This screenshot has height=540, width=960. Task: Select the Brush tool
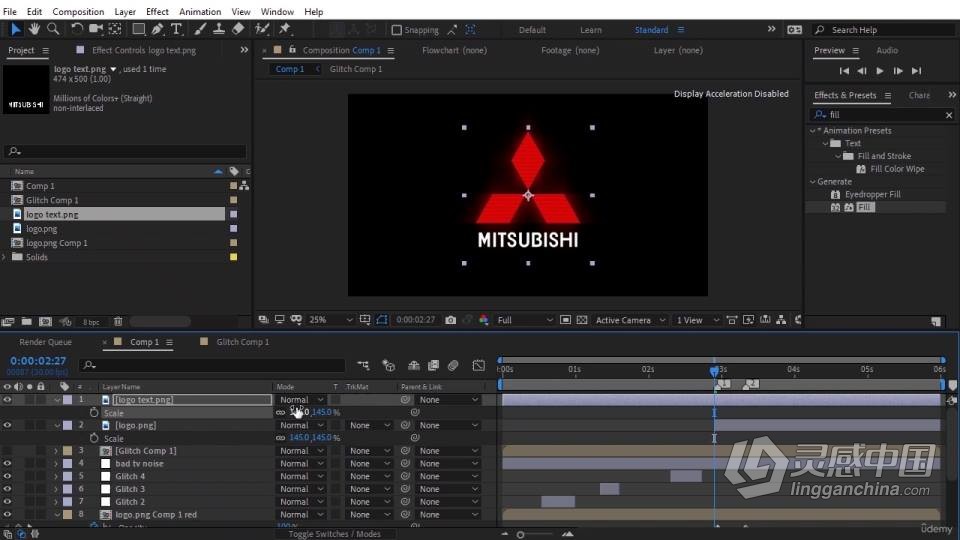(200, 29)
